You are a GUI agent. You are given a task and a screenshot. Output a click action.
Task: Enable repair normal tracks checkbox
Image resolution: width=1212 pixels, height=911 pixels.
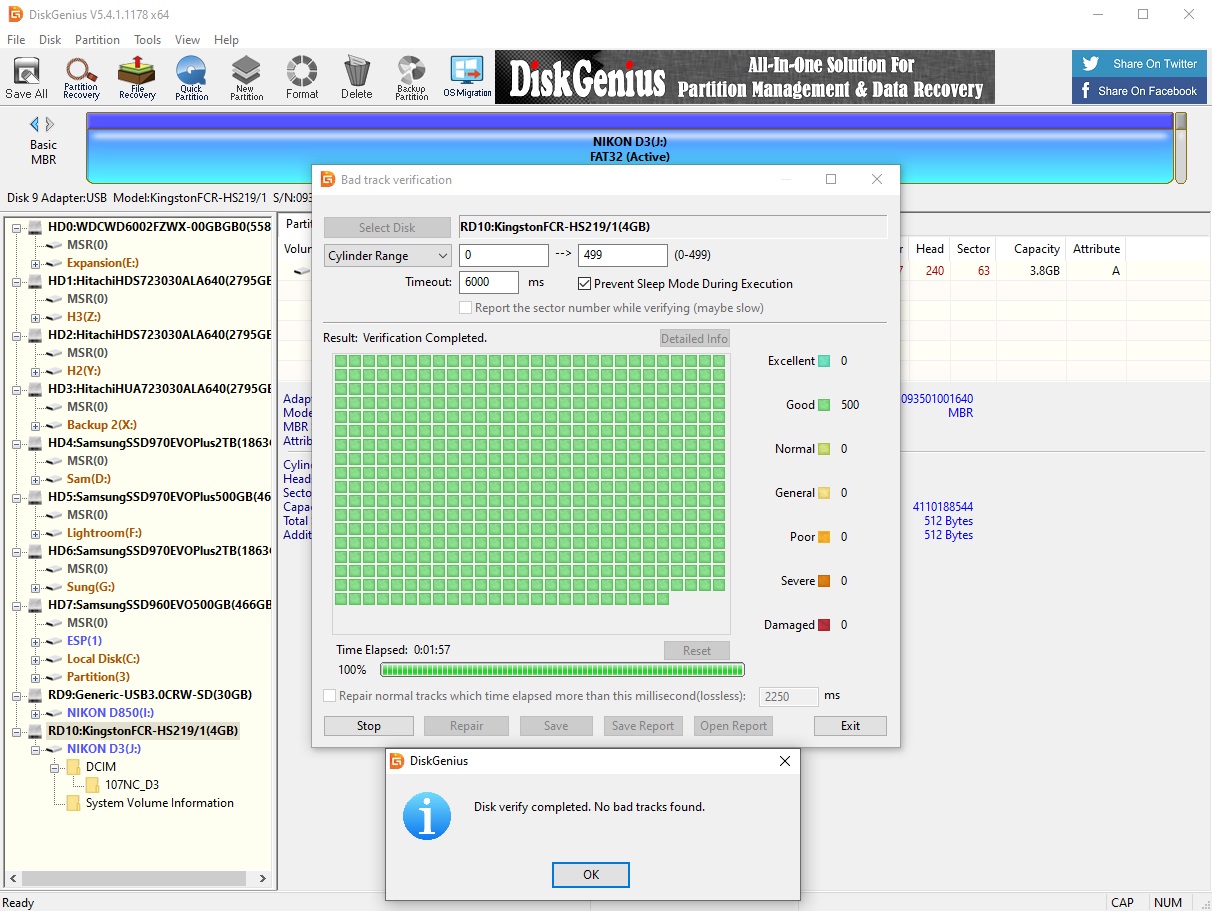pos(330,696)
